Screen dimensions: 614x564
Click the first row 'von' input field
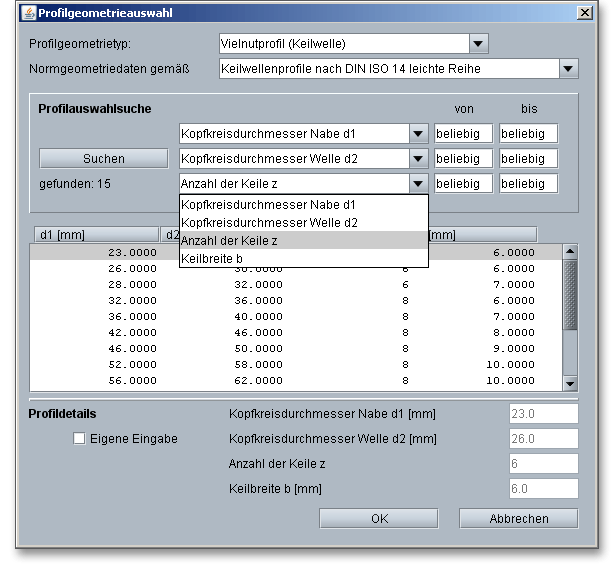coord(463,134)
